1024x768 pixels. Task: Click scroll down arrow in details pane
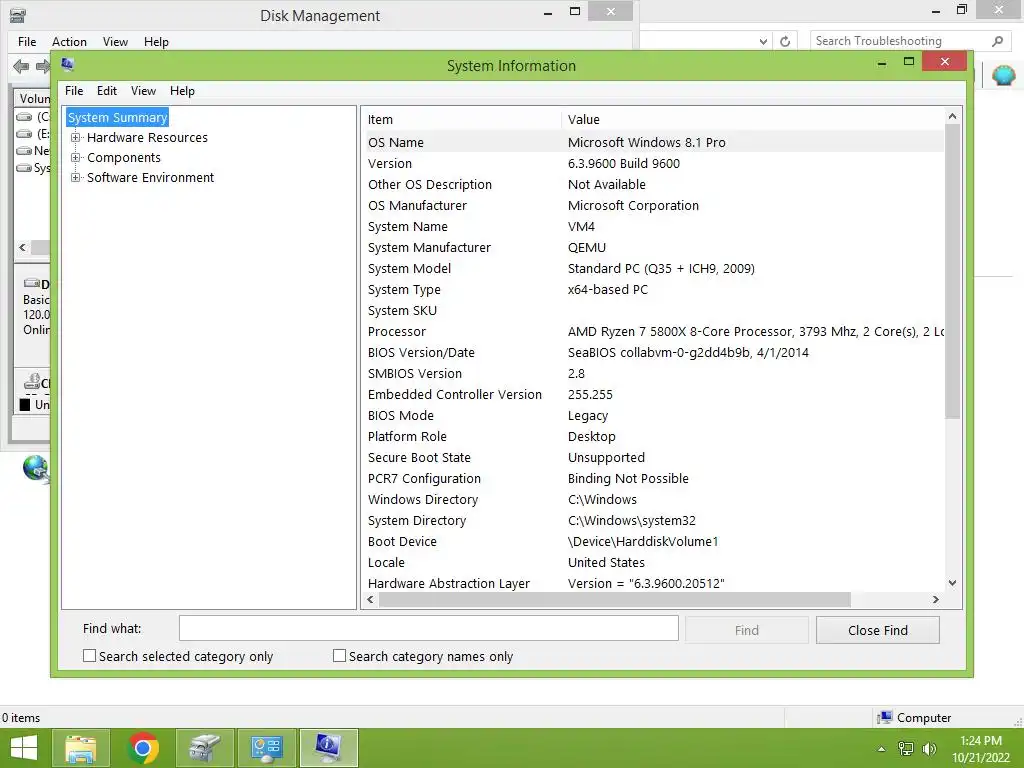[952, 583]
